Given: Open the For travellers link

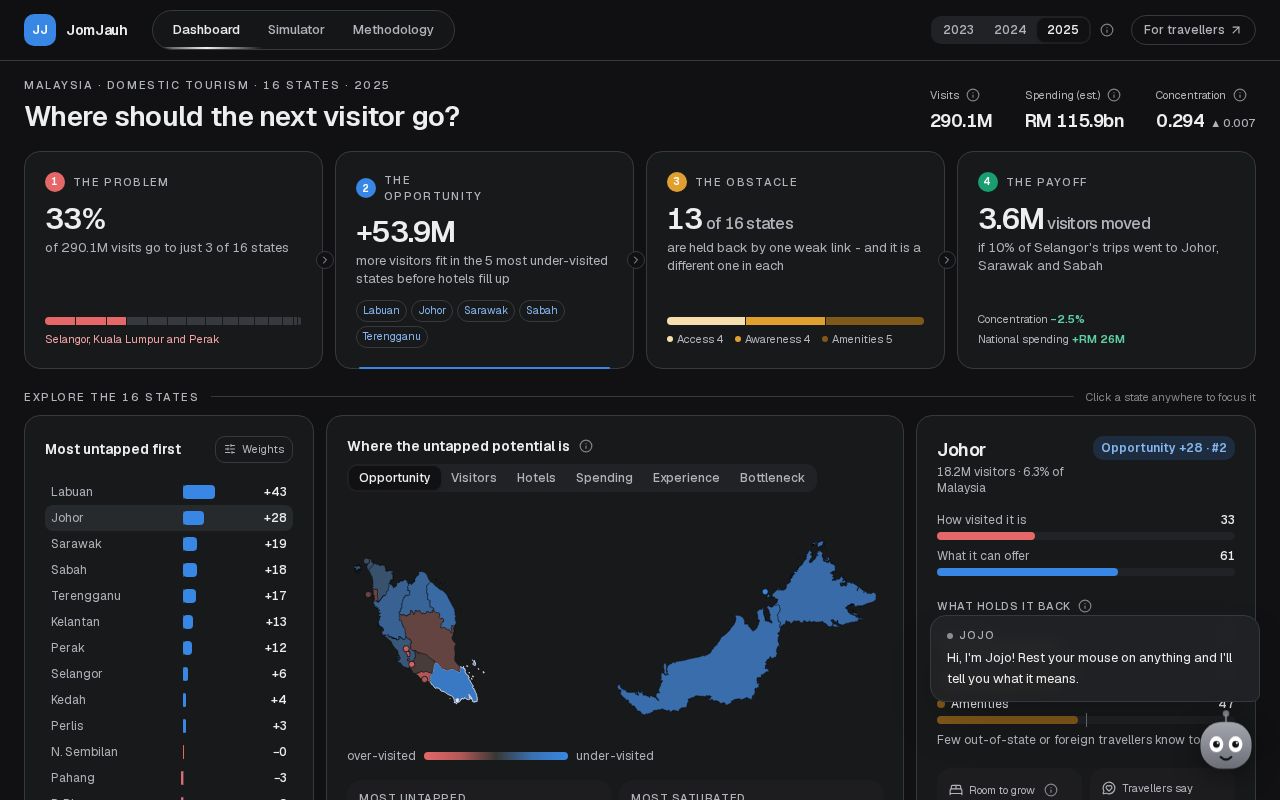Looking at the screenshot, I should click(x=1193, y=30).
